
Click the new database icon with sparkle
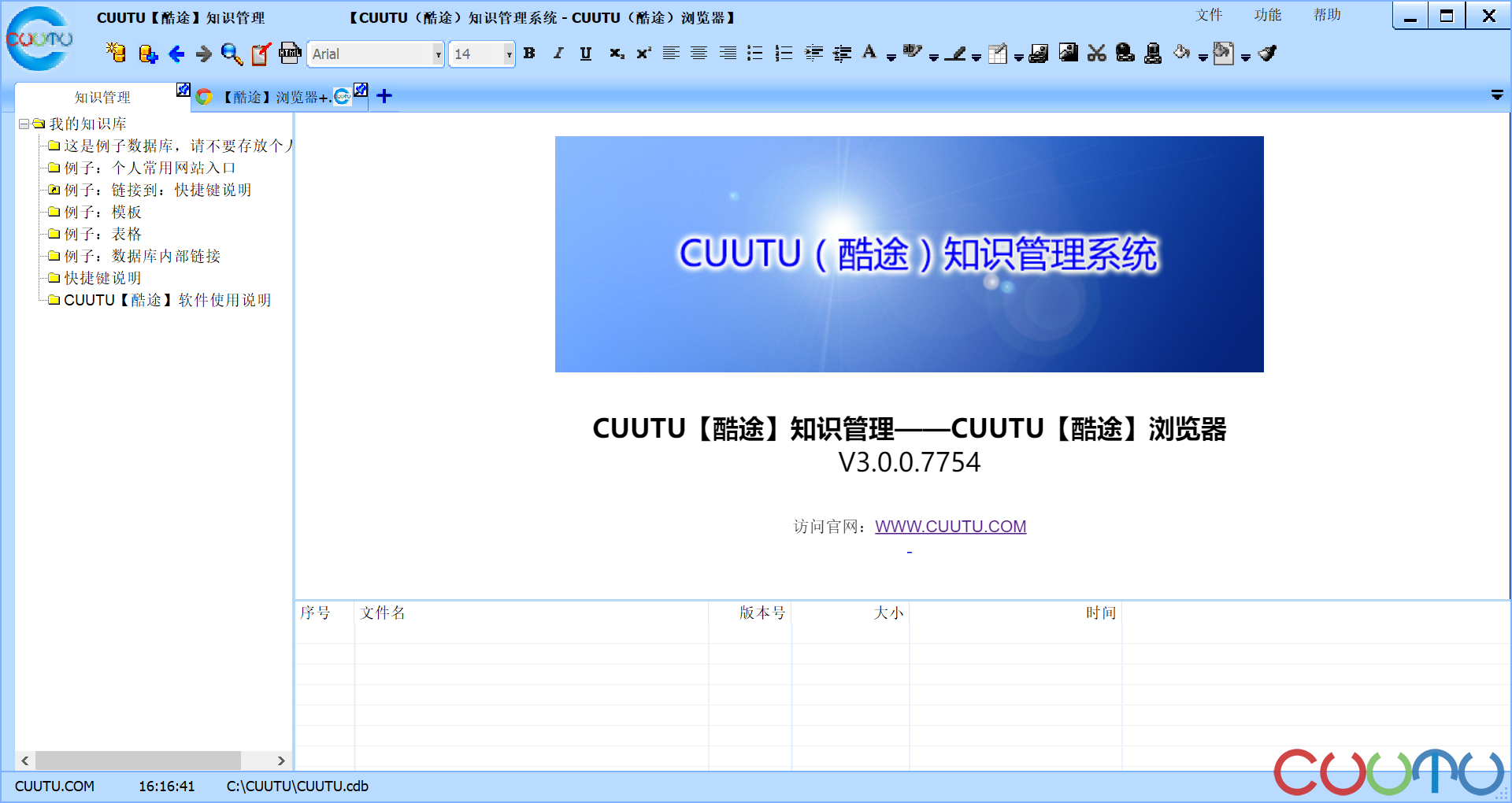pos(116,53)
